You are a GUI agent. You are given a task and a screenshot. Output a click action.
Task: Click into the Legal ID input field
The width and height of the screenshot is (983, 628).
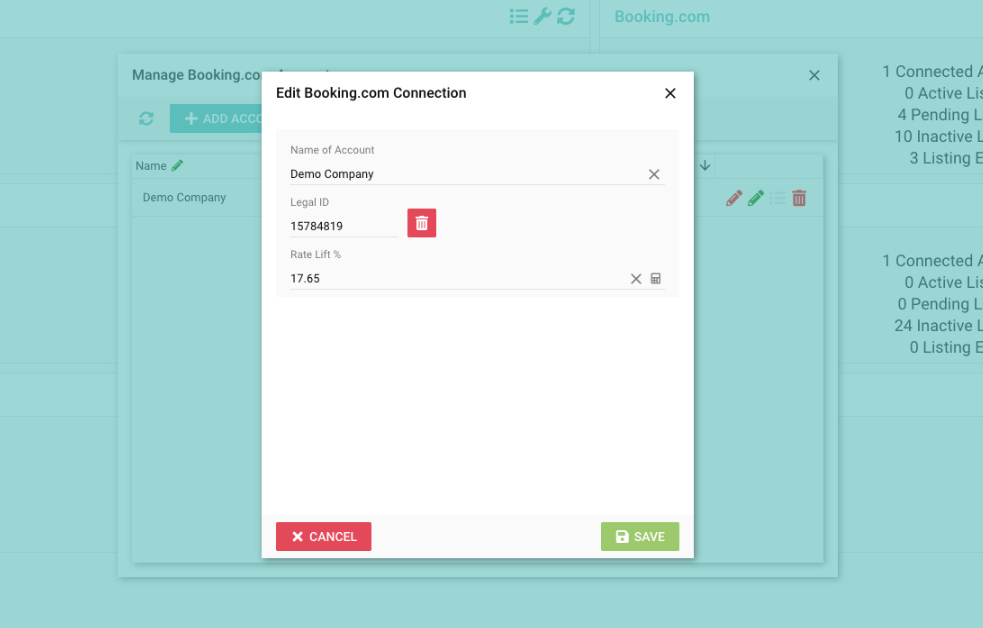point(343,226)
